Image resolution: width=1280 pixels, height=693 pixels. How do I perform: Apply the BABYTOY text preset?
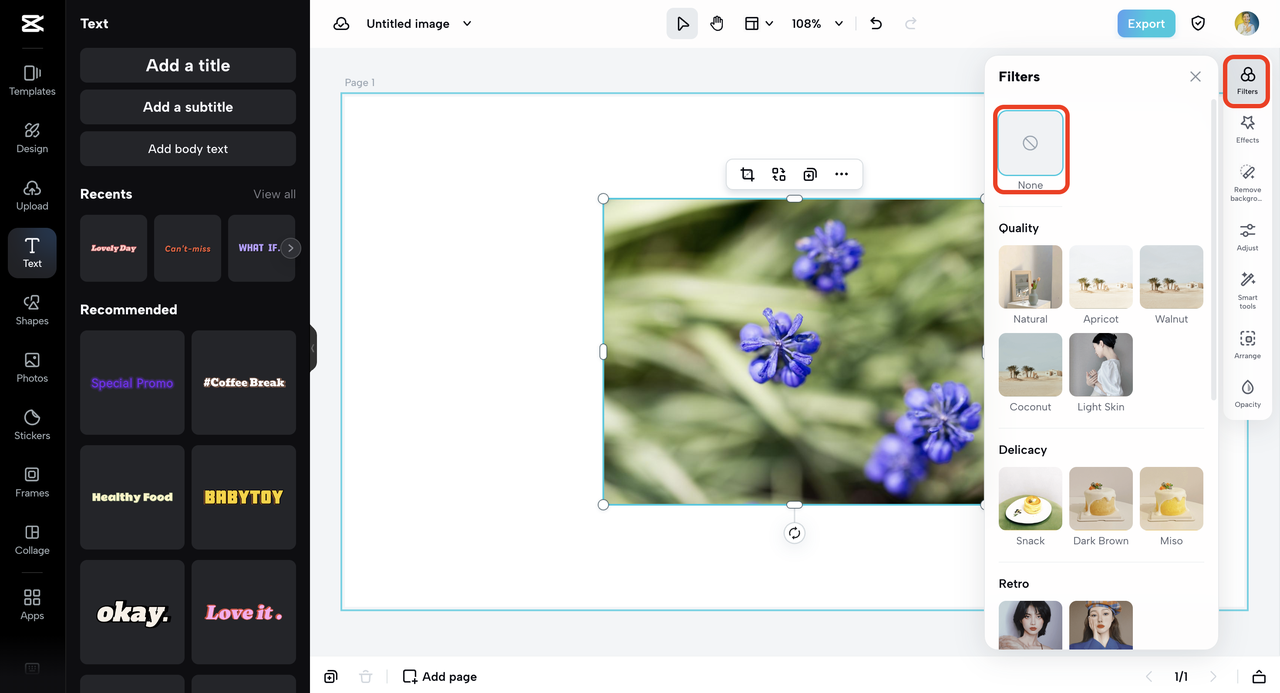click(x=244, y=497)
